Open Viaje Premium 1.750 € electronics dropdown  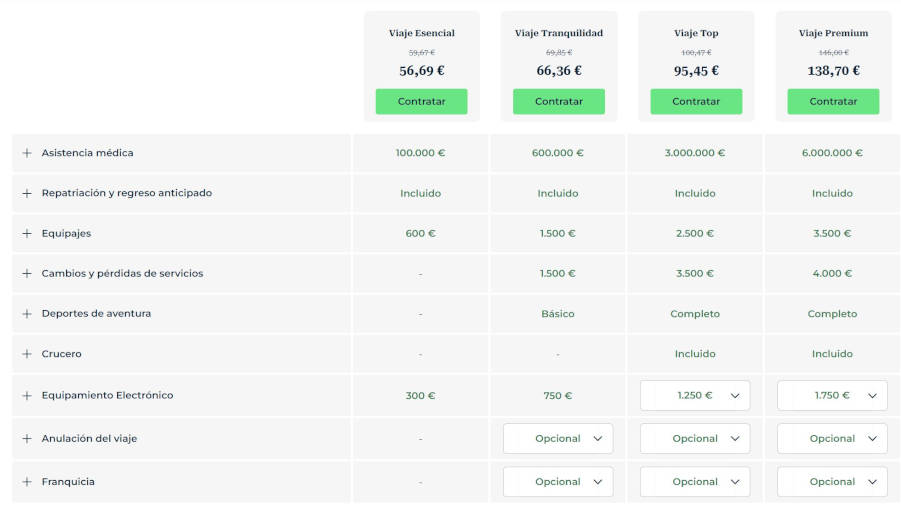832,395
